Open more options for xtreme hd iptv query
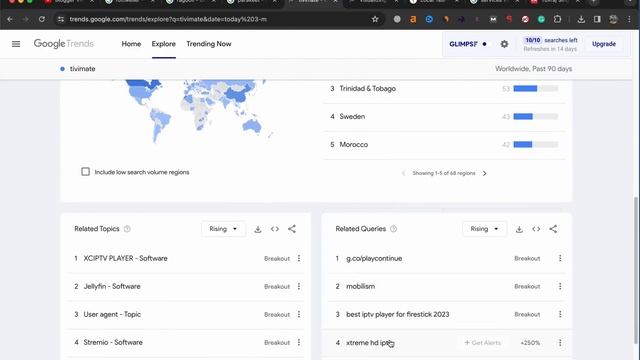Screen dimensions: 640x360 pyautogui.click(x=560, y=343)
